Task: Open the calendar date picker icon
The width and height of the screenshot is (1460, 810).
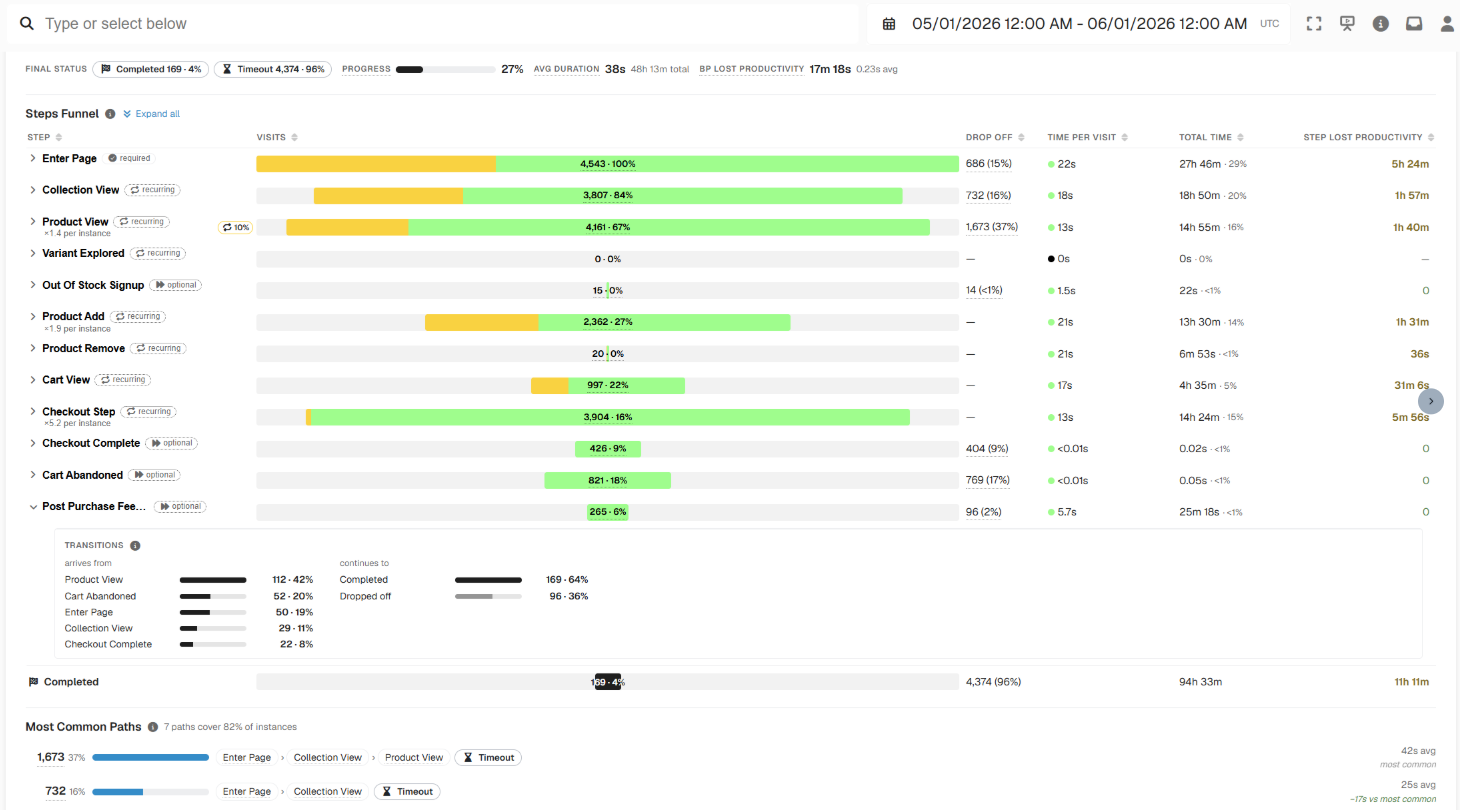Action: (889, 24)
